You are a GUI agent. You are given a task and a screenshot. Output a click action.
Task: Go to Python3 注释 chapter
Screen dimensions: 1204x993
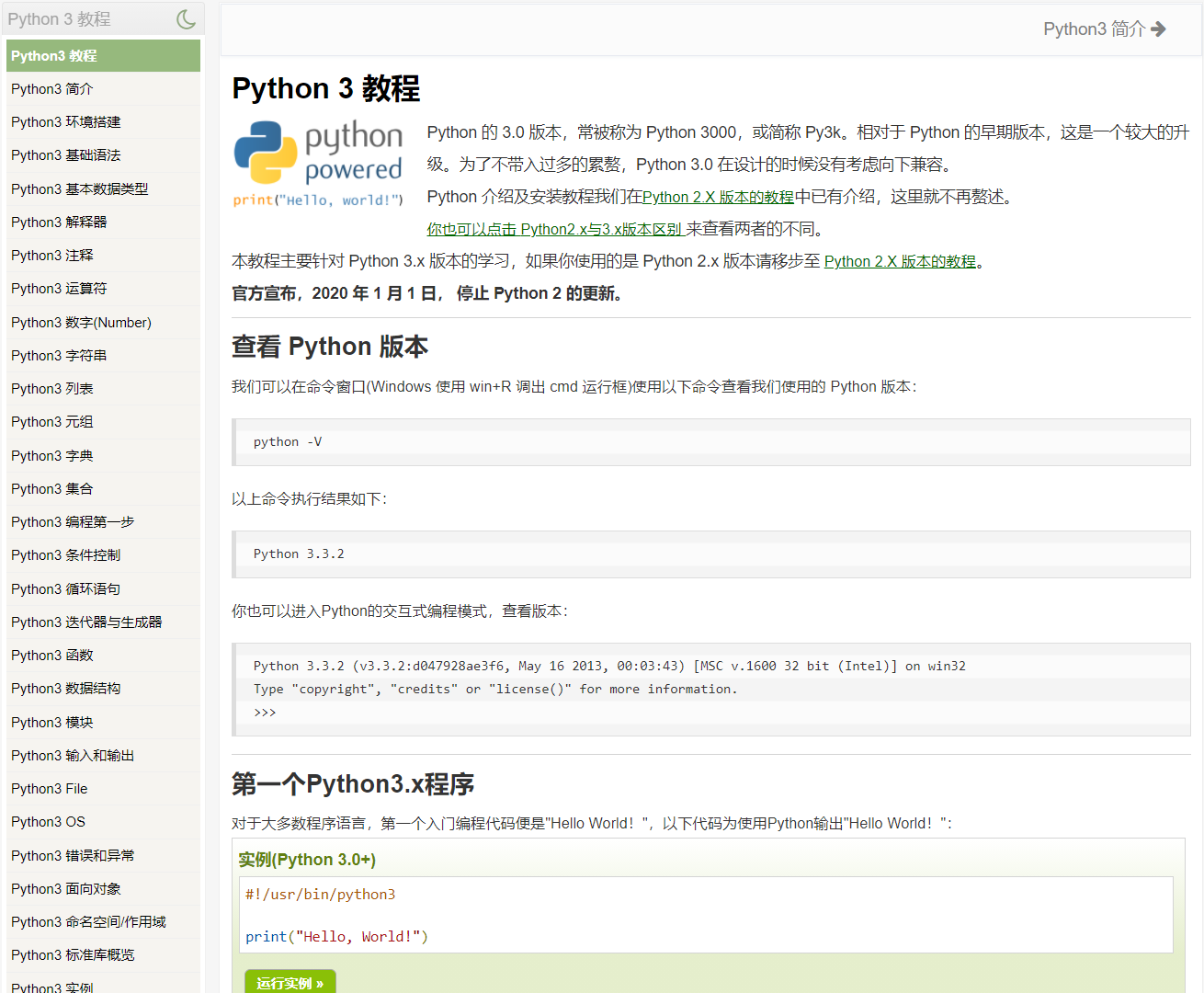(x=103, y=256)
